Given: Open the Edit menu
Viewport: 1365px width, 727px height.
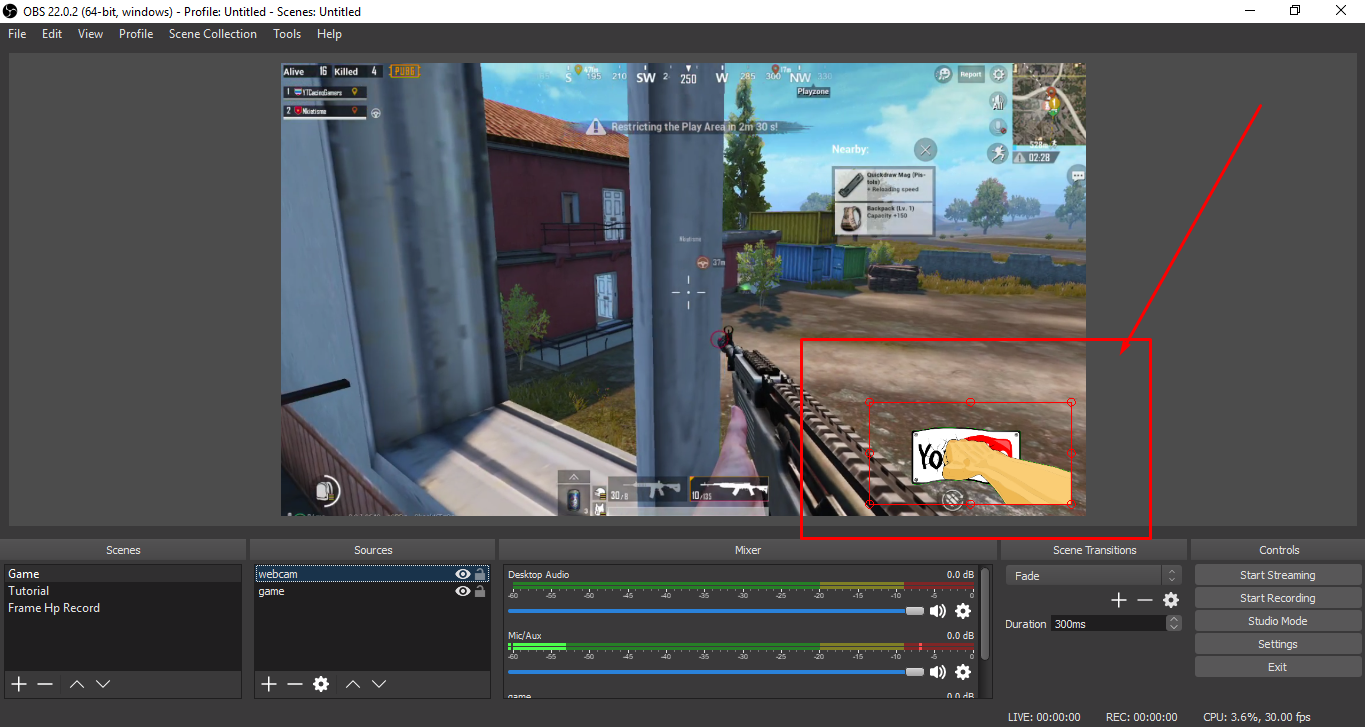Looking at the screenshot, I should tap(52, 34).
